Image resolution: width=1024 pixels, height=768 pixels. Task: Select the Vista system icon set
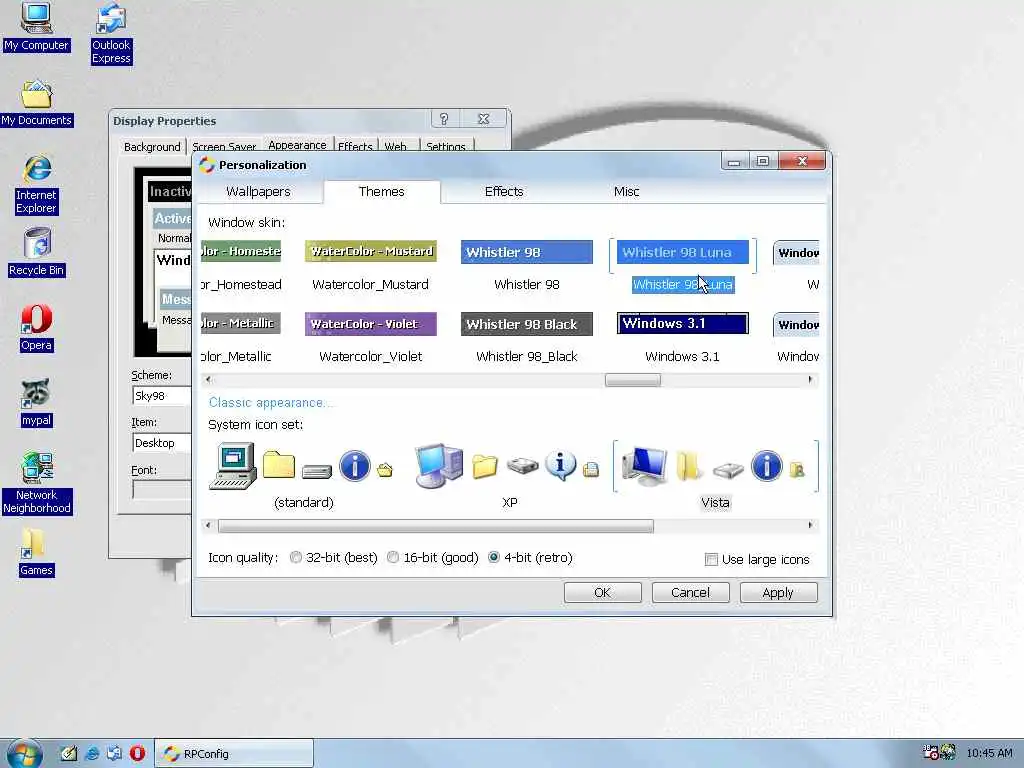point(715,476)
